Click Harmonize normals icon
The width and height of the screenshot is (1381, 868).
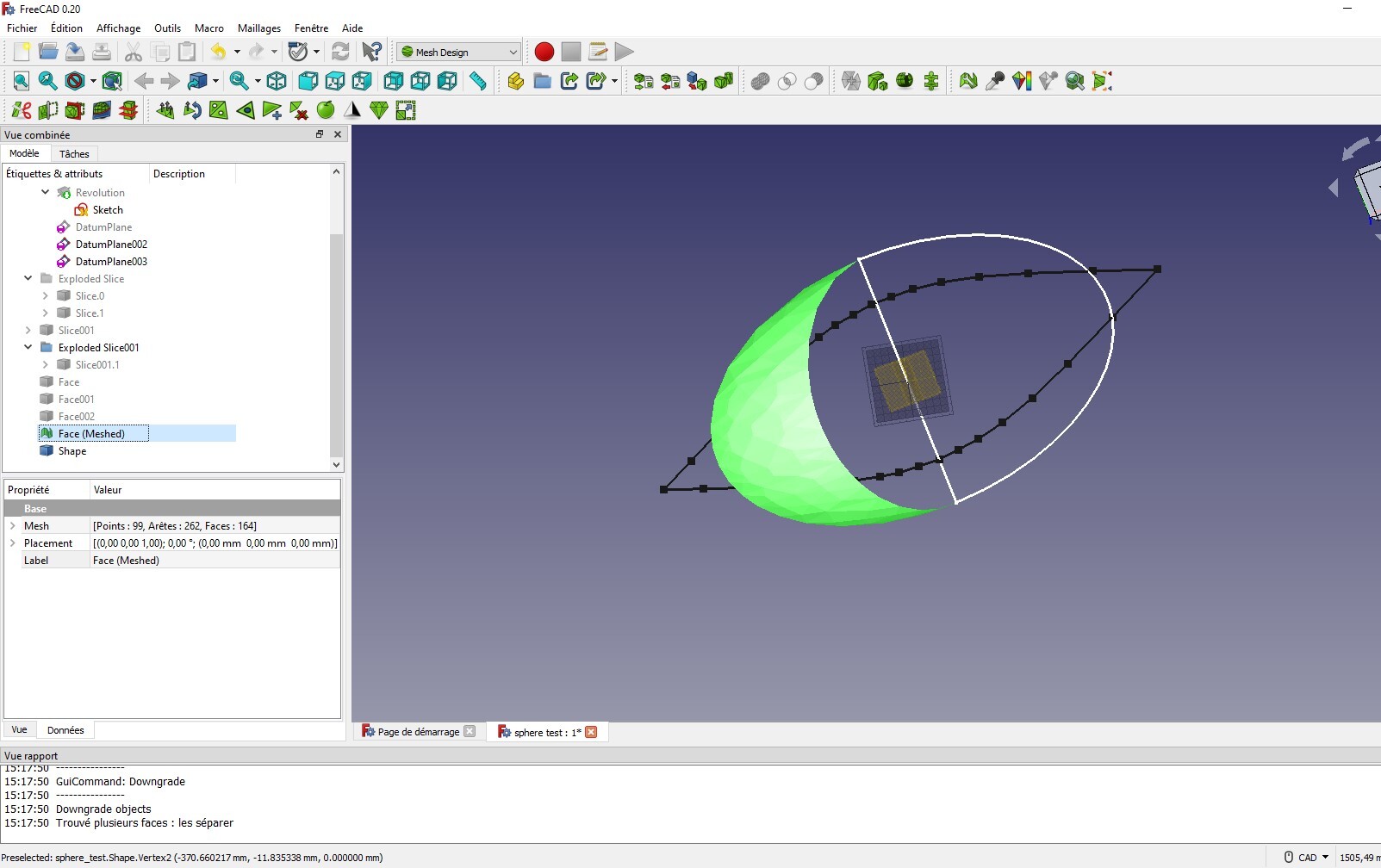[x=165, y=110]
